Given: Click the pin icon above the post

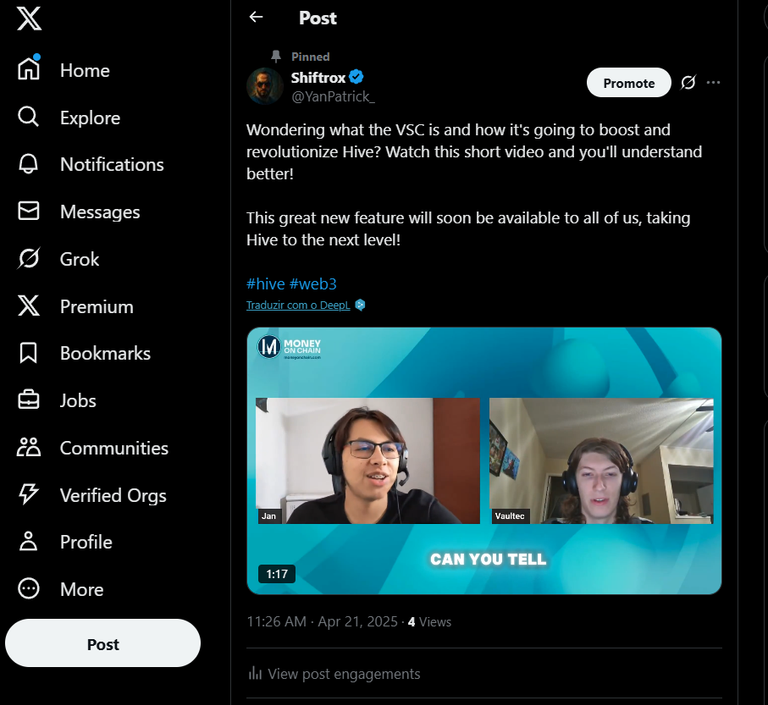Looking at the screenshot, I should click(276, 56).
